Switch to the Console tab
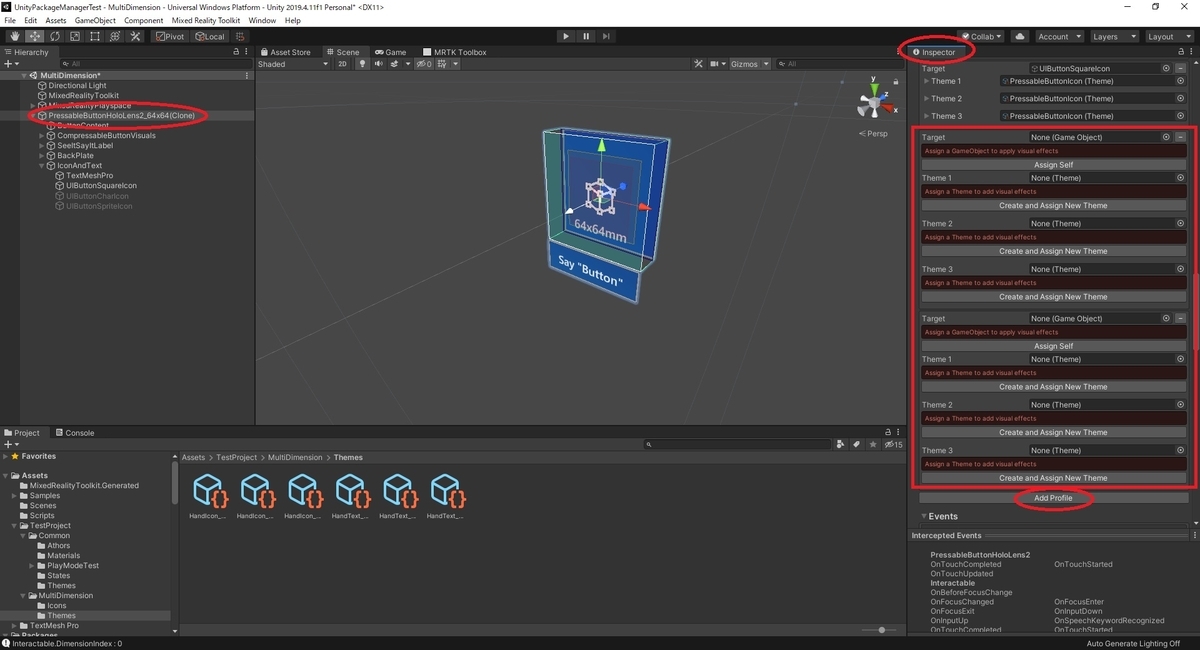Image resolution: width=1200 pixels, height=650 pixels. pos(75,433)
